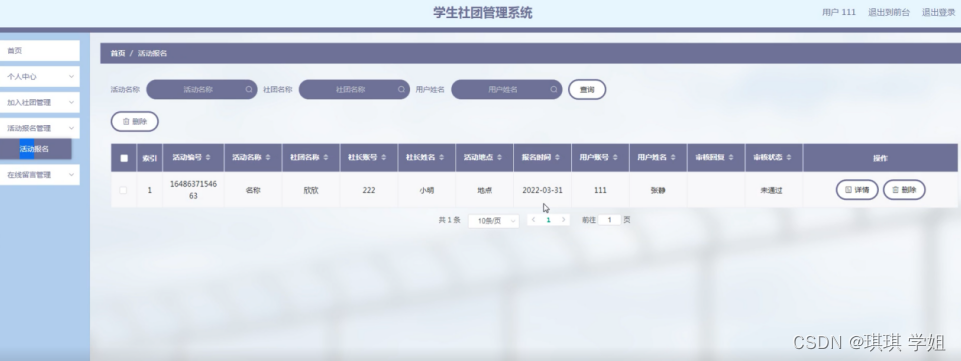
Task: Click the 222 president account cell
Action: [x=369, y=190]
